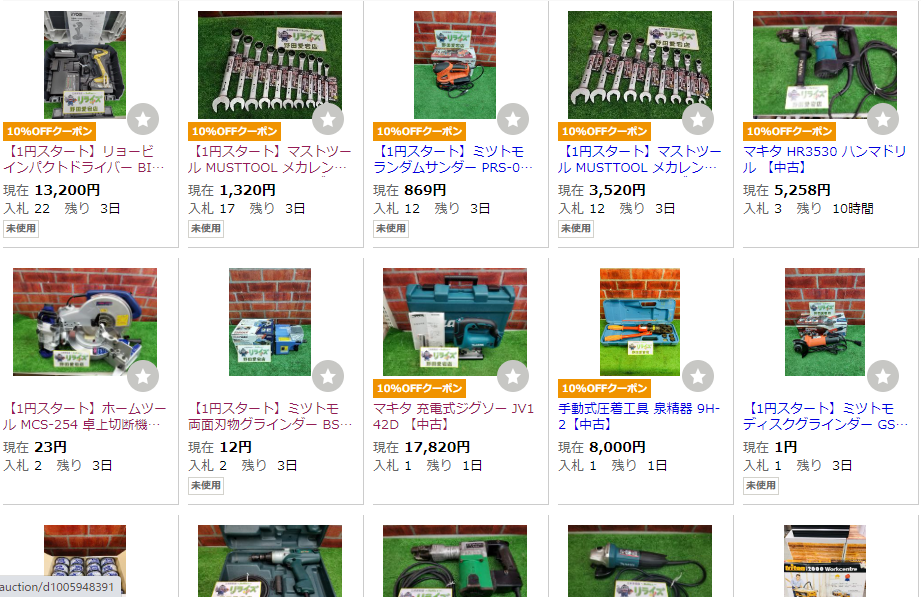The image size is (921, 597).
Task: Open the マキタ 充電式ジグソー JV142D link
Action: (x=453, y=416)
